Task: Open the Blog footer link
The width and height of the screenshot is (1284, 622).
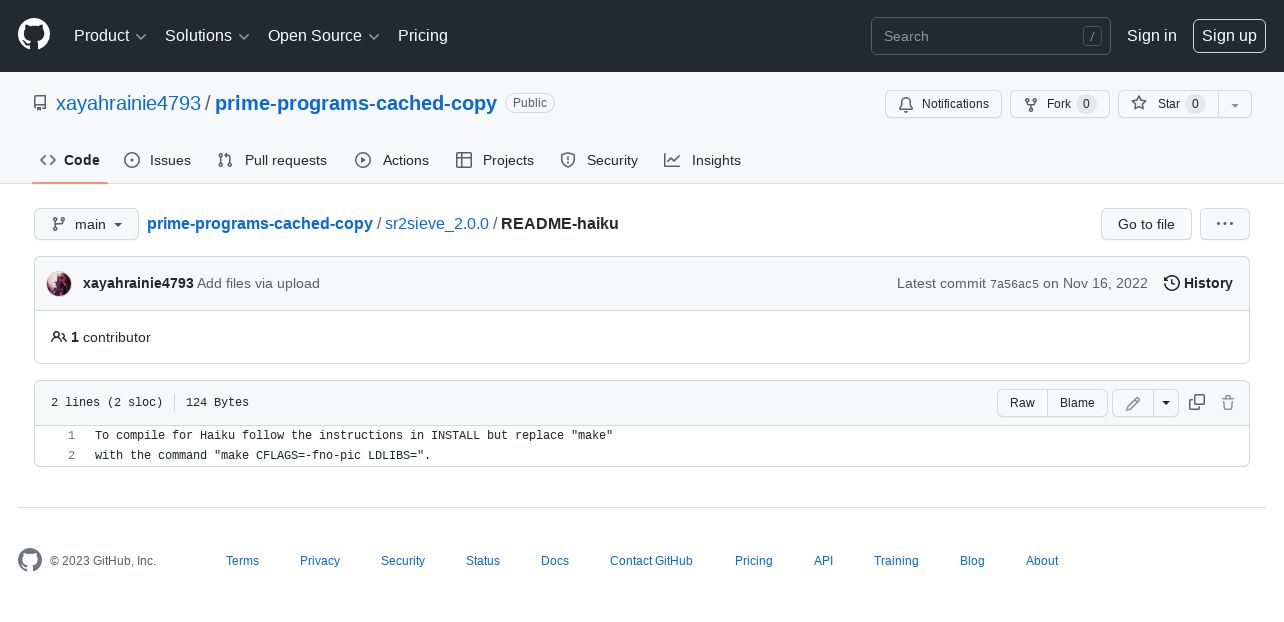Action: coord(972,561)
